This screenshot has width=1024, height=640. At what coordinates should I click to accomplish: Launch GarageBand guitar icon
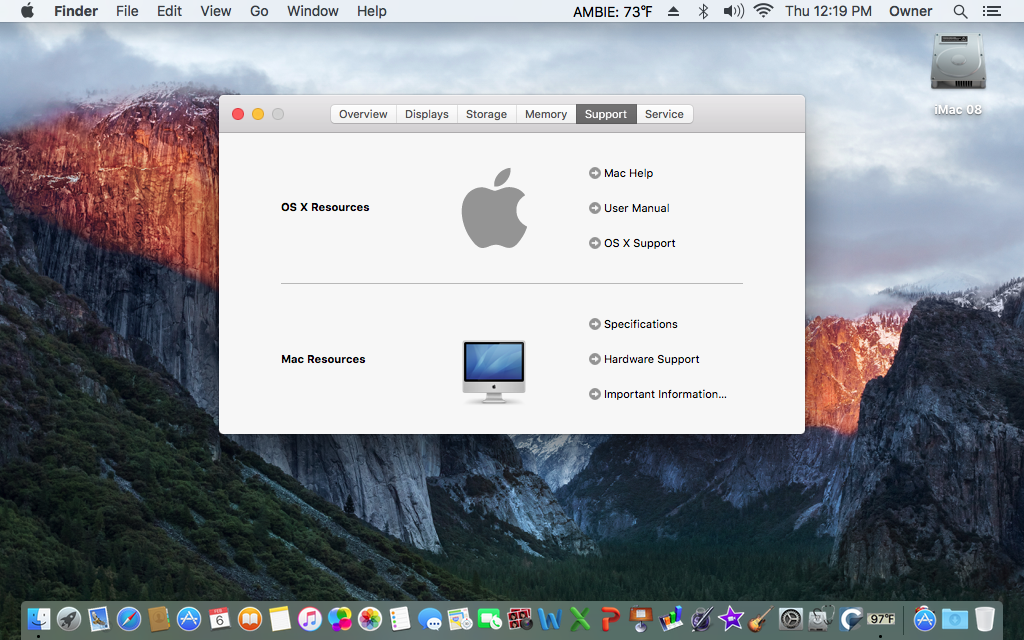(761, 618)
